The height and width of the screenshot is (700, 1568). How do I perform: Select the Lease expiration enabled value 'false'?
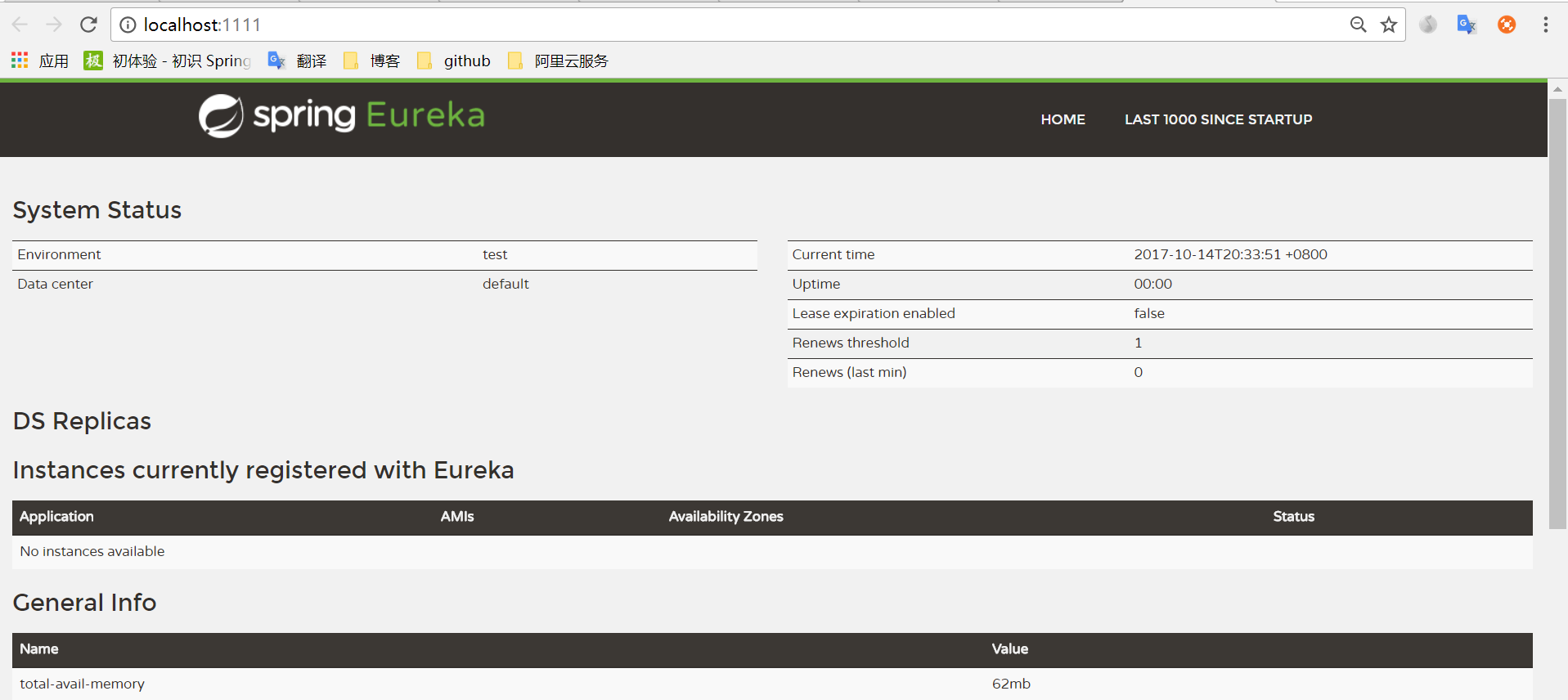tap(1148, 313)
